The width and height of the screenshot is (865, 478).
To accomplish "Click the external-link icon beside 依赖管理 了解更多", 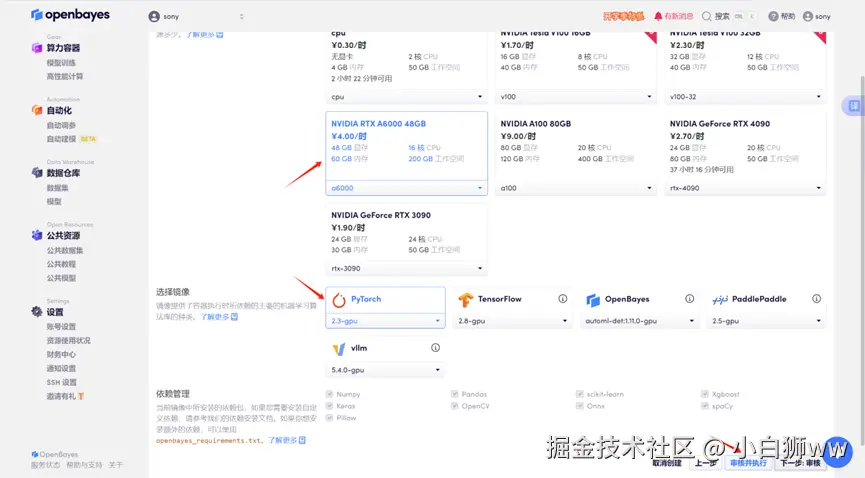I will pos(302,440).
